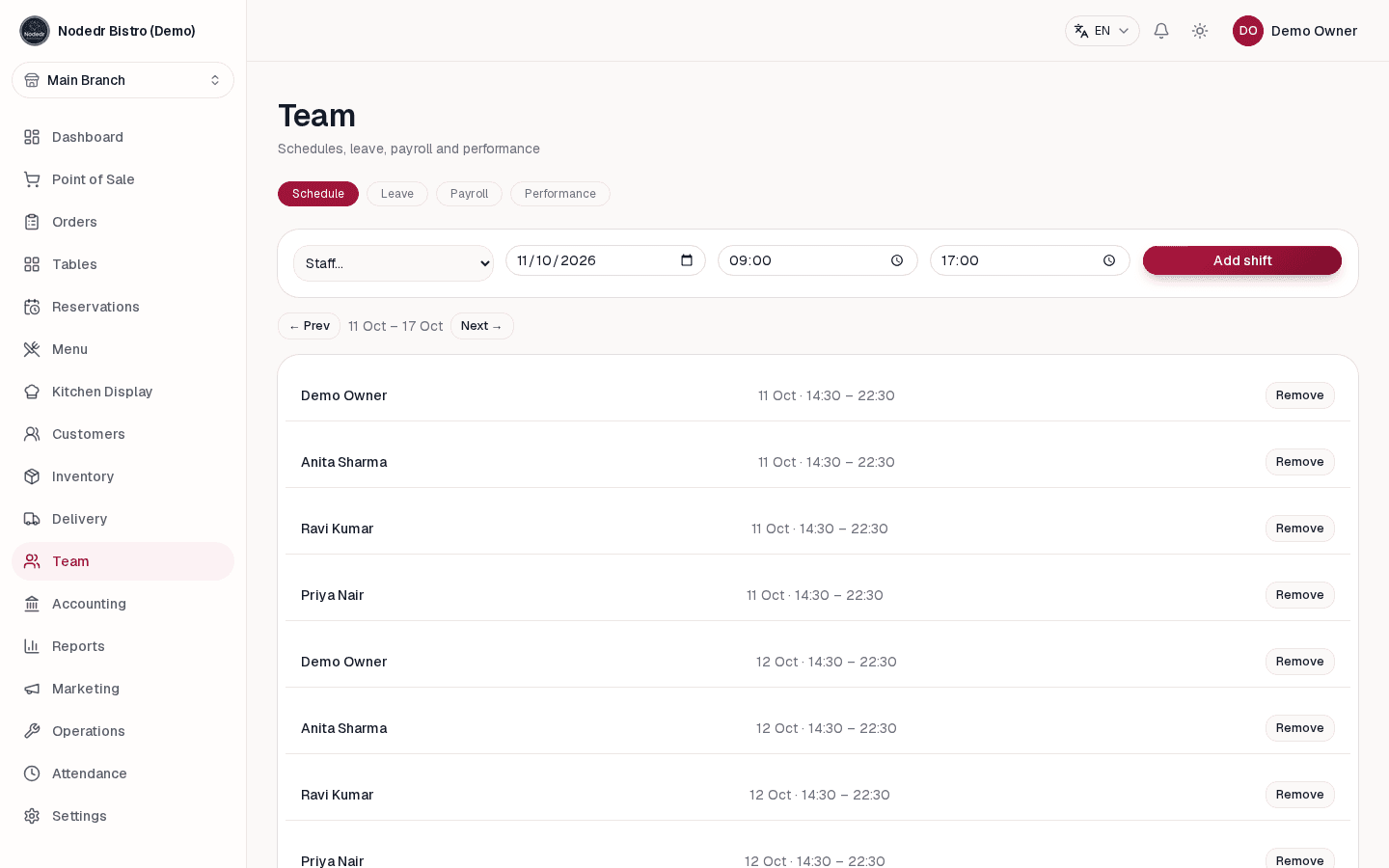Remove Ravi Kumar's 11 Oct shift
The image size is (1389, 868).
pyautogui.click(x=1300, y=529)
